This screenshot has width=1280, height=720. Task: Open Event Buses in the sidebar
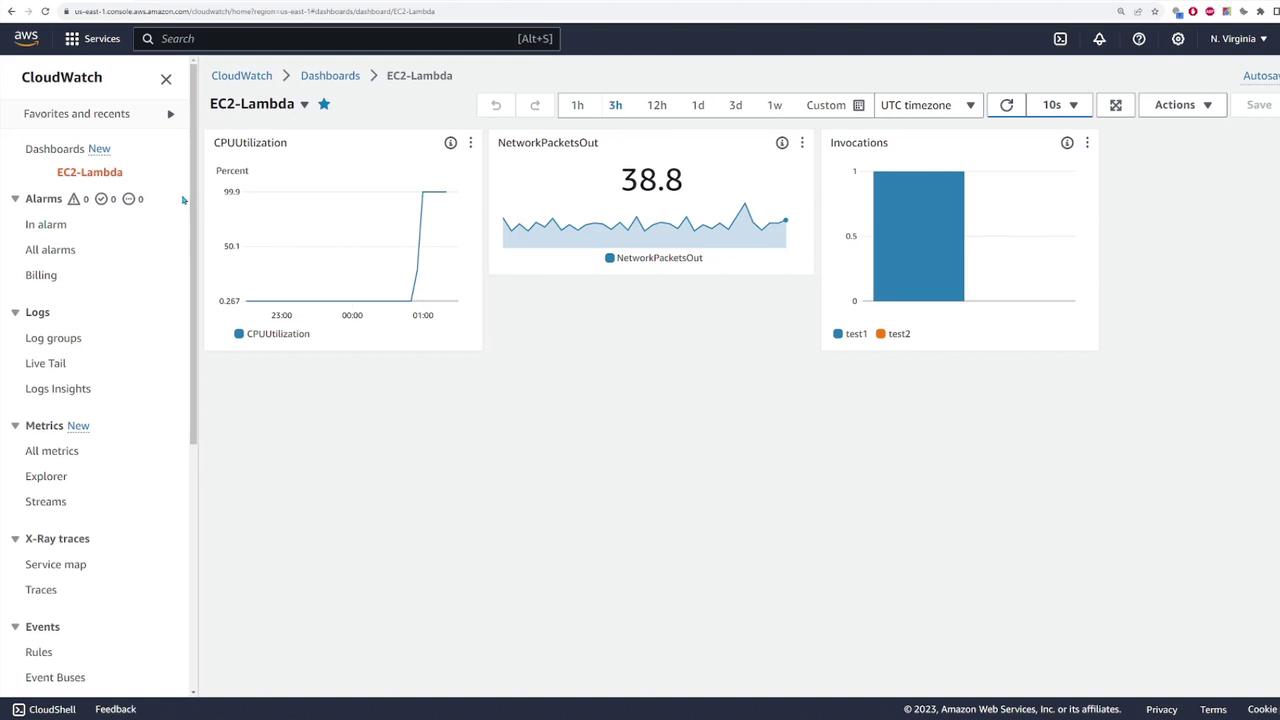click(55, 678)
